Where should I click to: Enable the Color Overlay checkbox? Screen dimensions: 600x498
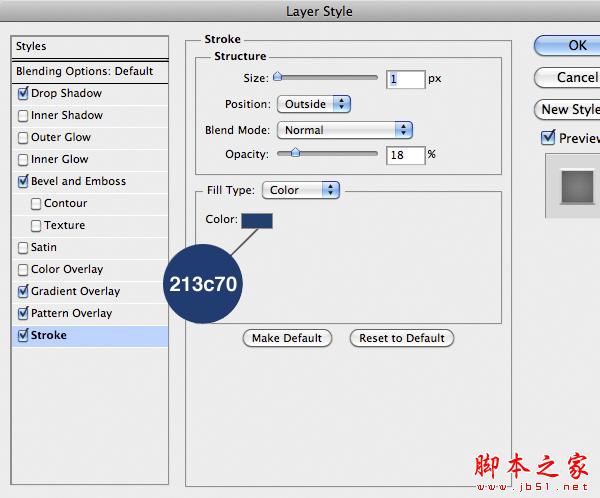pos(23,269)
